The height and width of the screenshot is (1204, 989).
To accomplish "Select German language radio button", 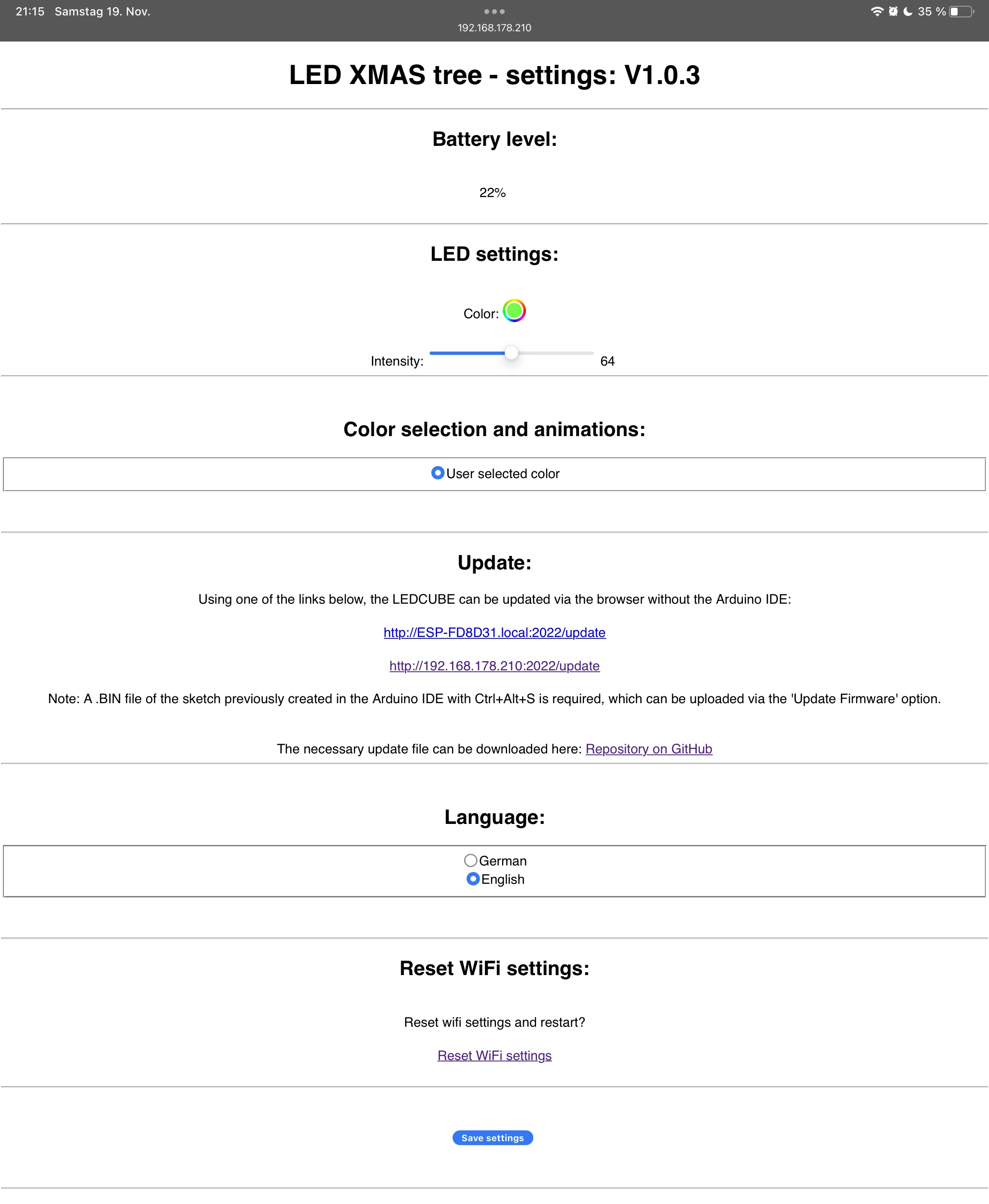I will (x=470, y=861).
